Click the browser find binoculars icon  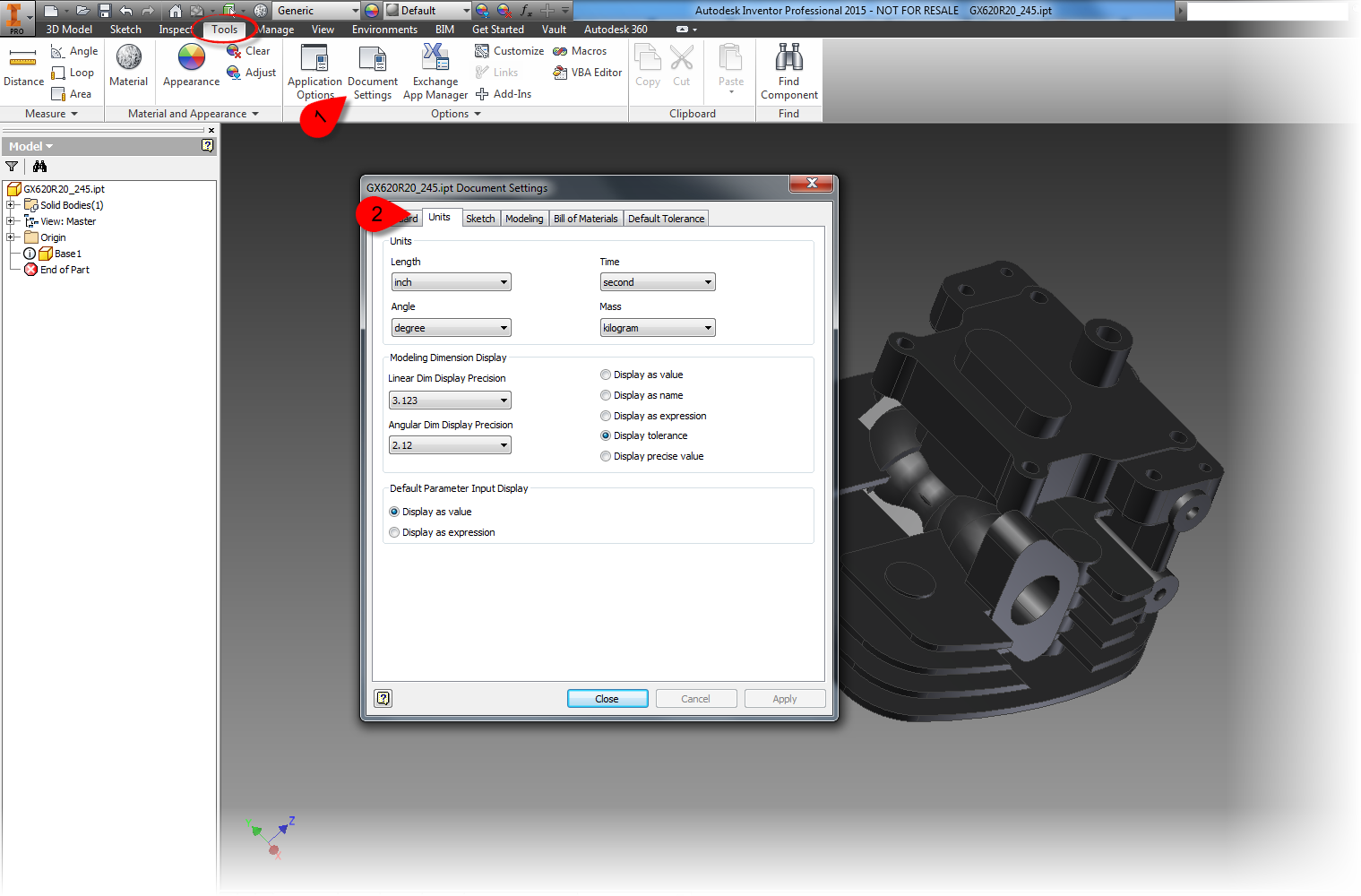coord(39,166)
